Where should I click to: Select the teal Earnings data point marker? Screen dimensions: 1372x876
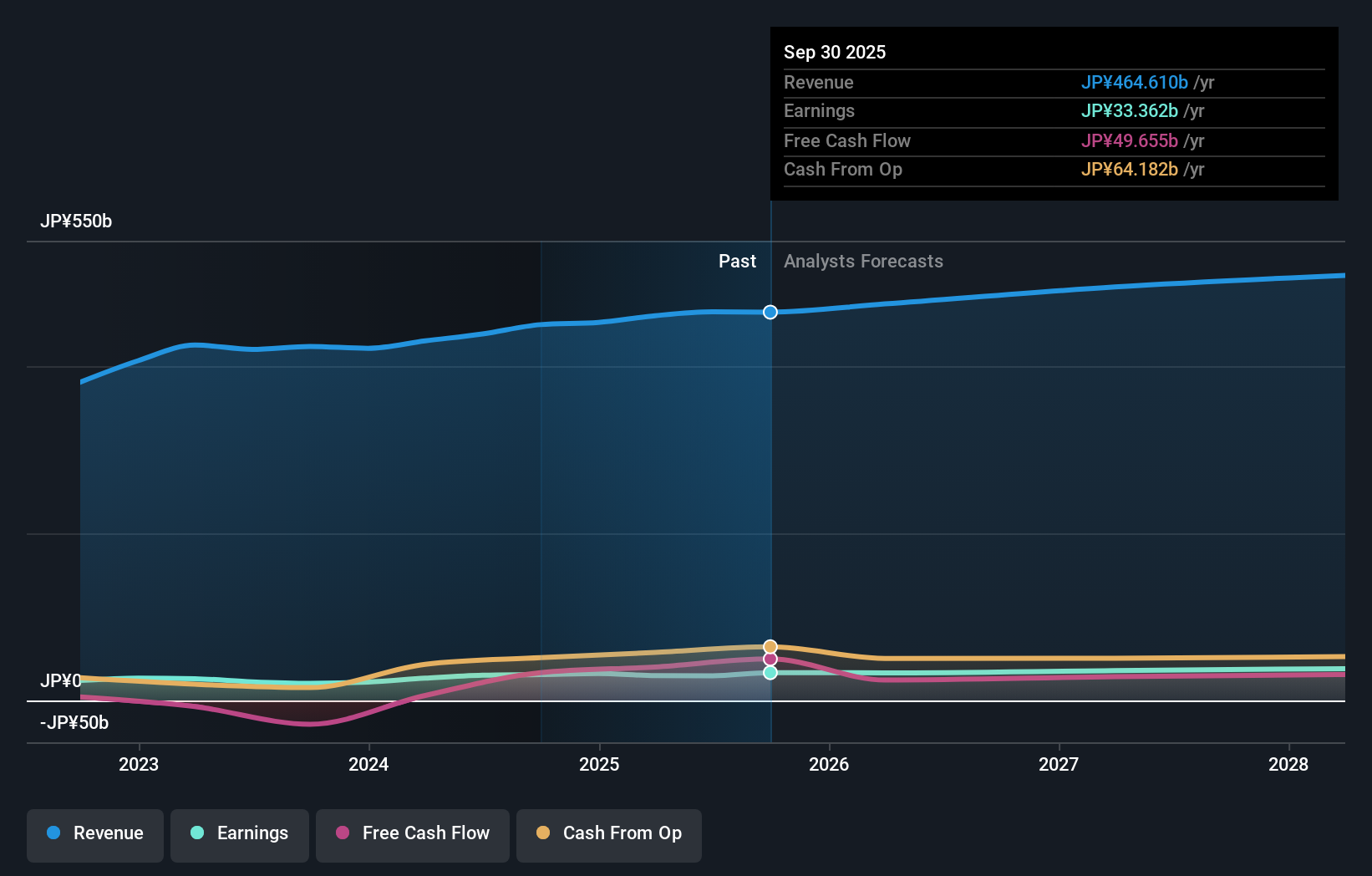[x=770, y=673]
